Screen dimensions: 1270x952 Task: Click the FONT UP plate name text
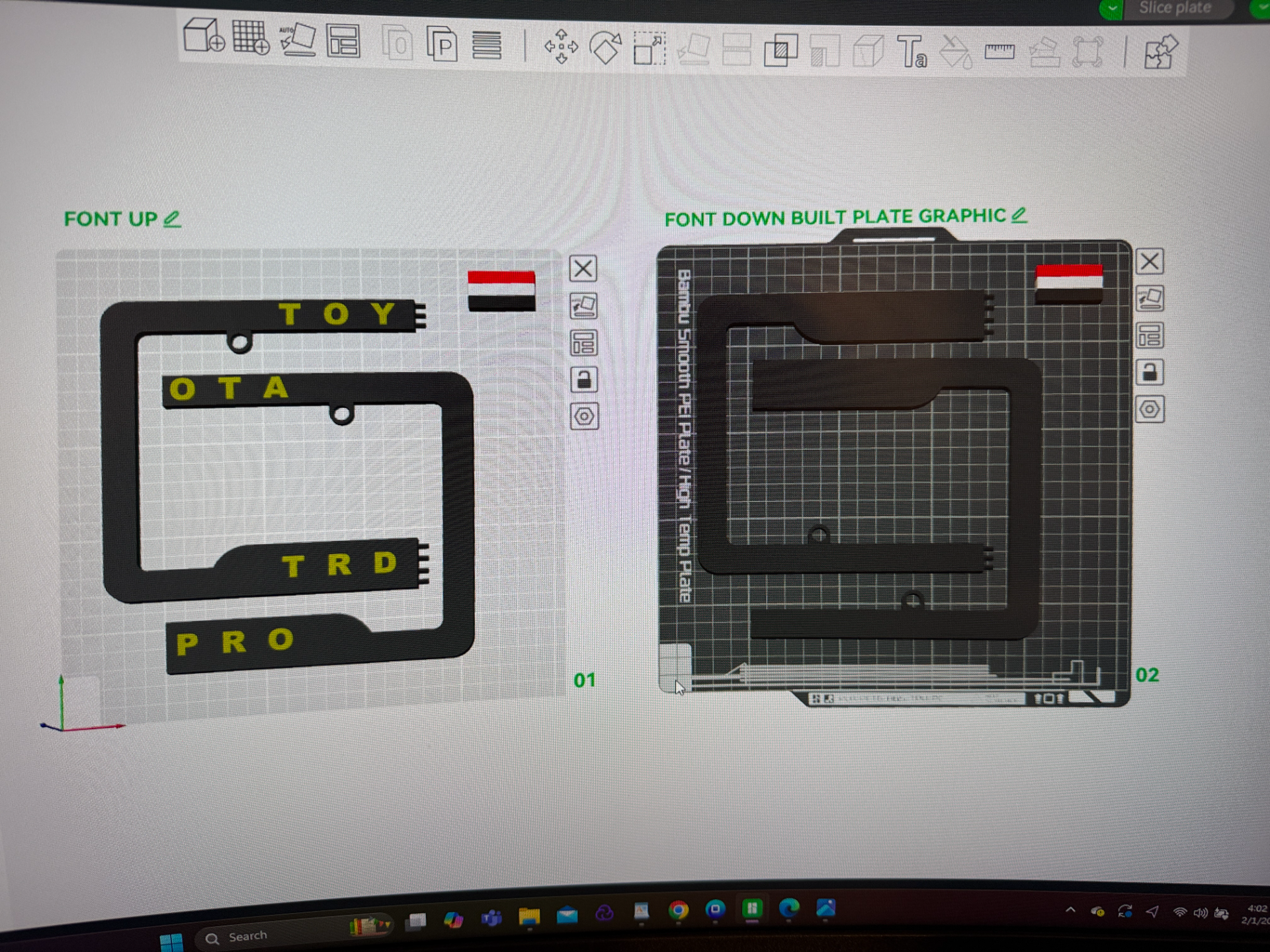click(110, 219)
